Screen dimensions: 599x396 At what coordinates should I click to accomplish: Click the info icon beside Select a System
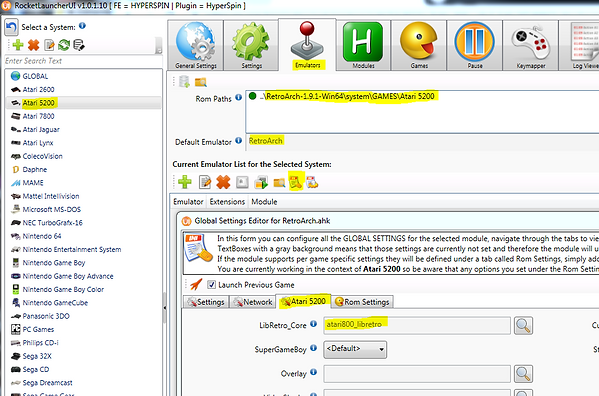[82, 26]
